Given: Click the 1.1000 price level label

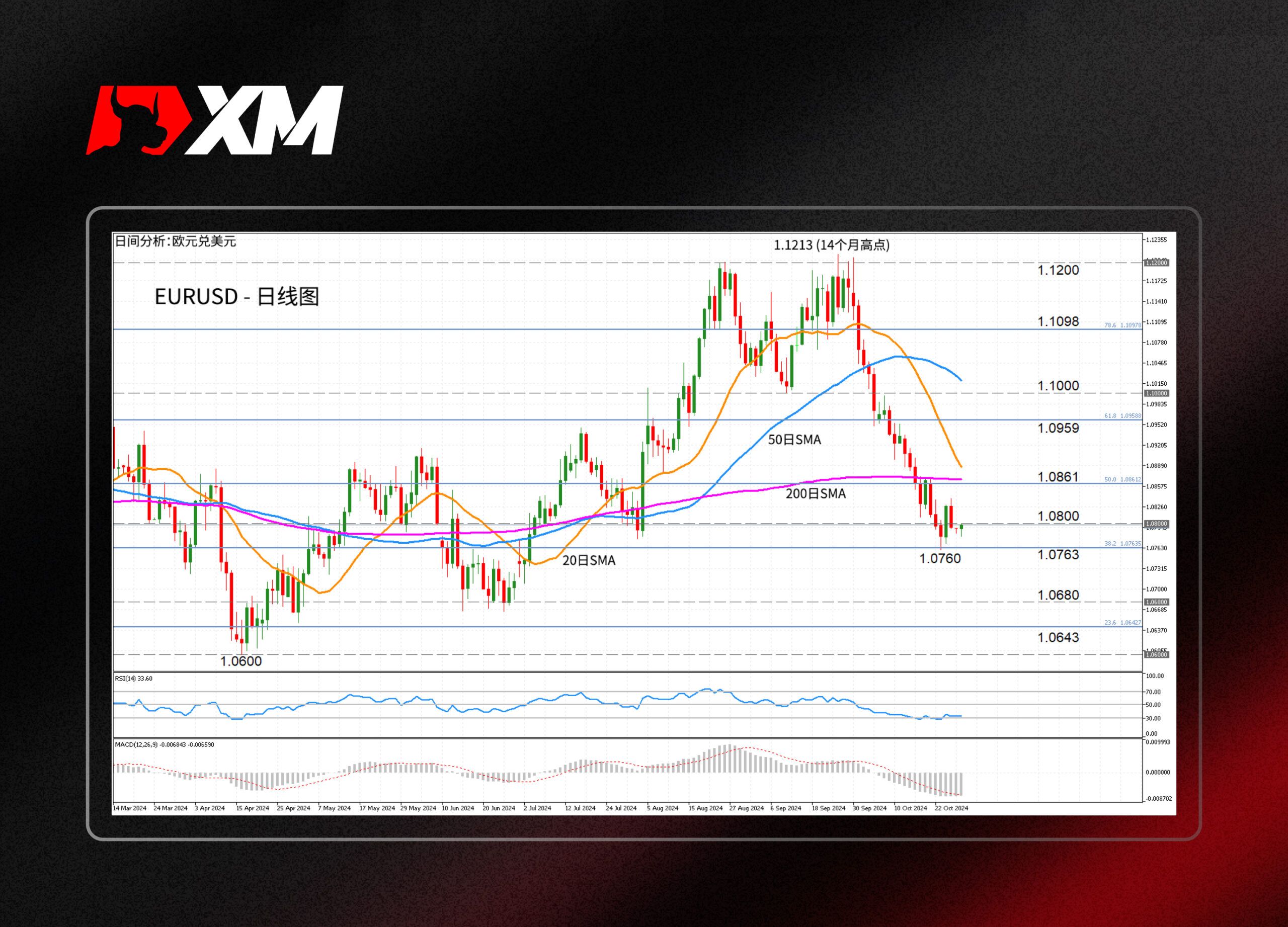Looking at the screenshot, I should (1058, 386).
